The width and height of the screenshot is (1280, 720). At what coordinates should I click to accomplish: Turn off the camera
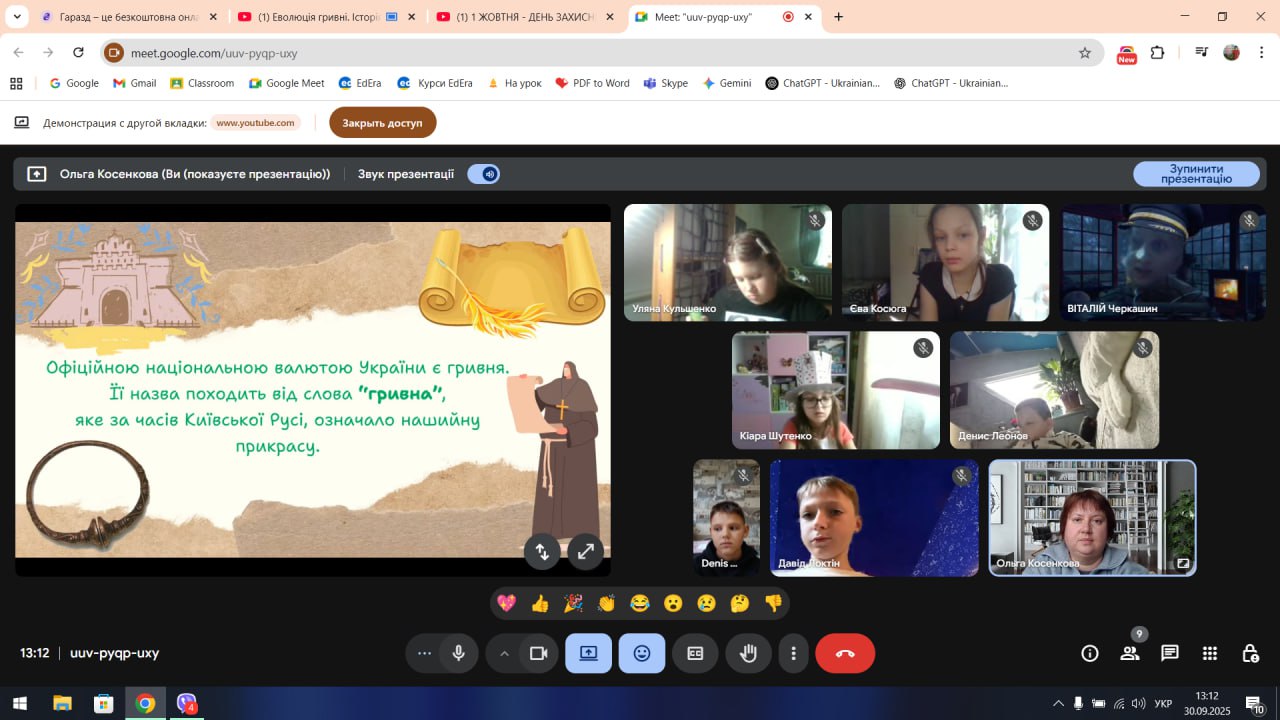pos(538,653)
